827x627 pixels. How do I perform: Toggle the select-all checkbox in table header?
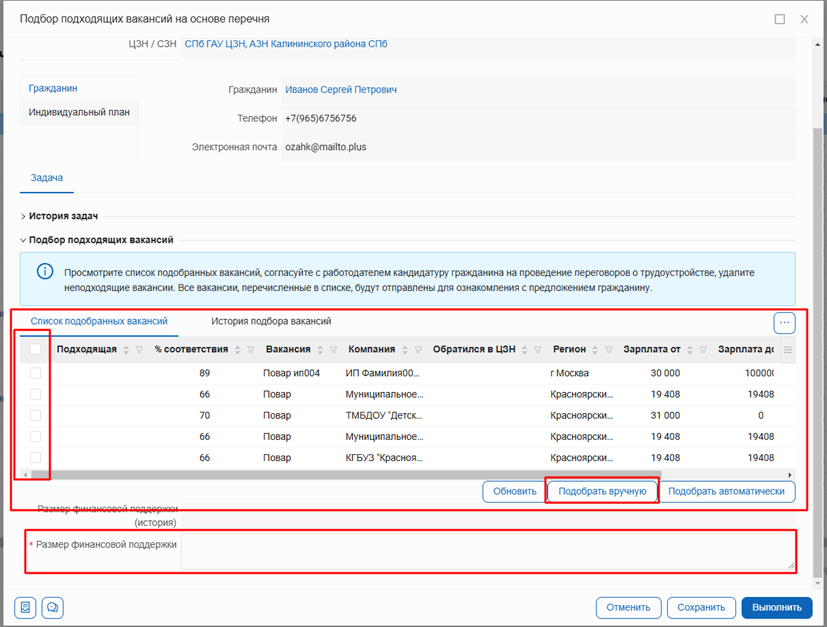36,350
